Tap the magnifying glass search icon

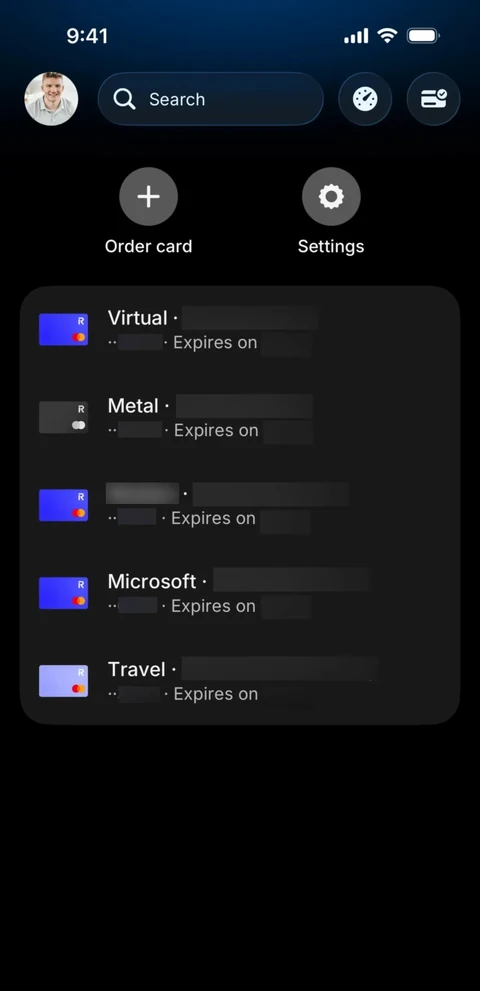point(124,99)
